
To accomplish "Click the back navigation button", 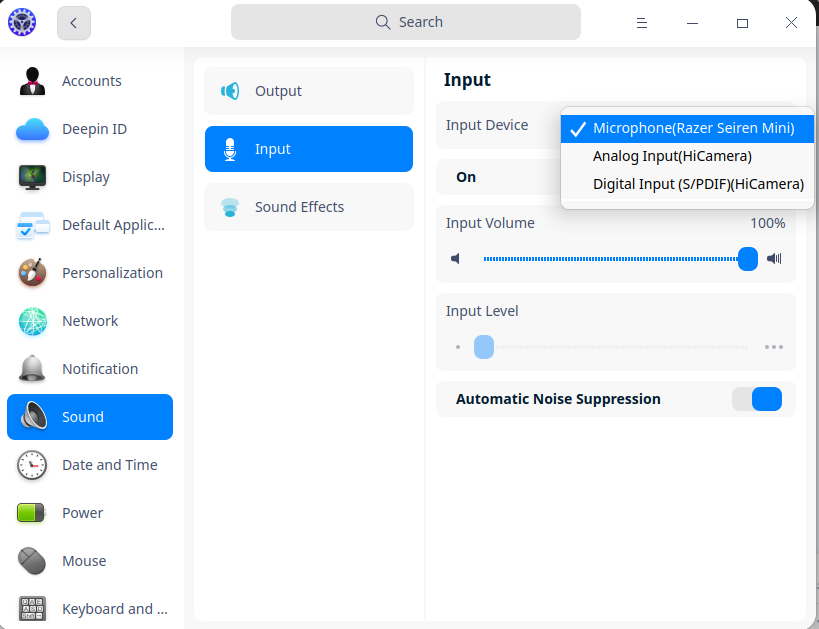I will point(74,22).
